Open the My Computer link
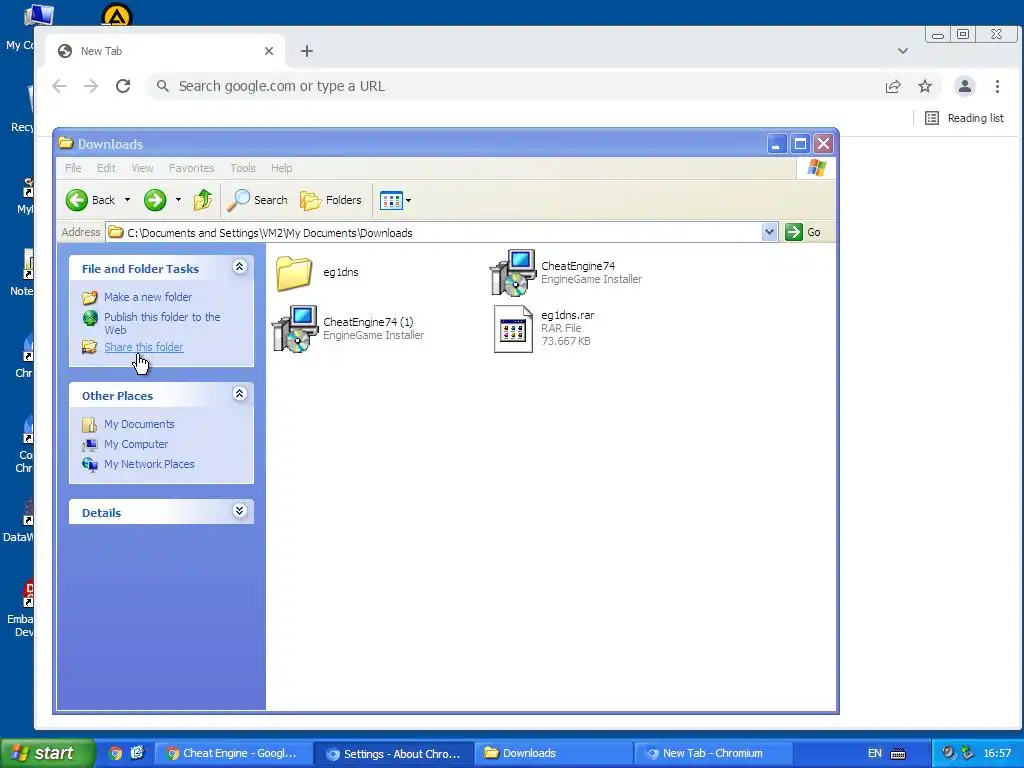1024x768 pixels. (136, 445)
